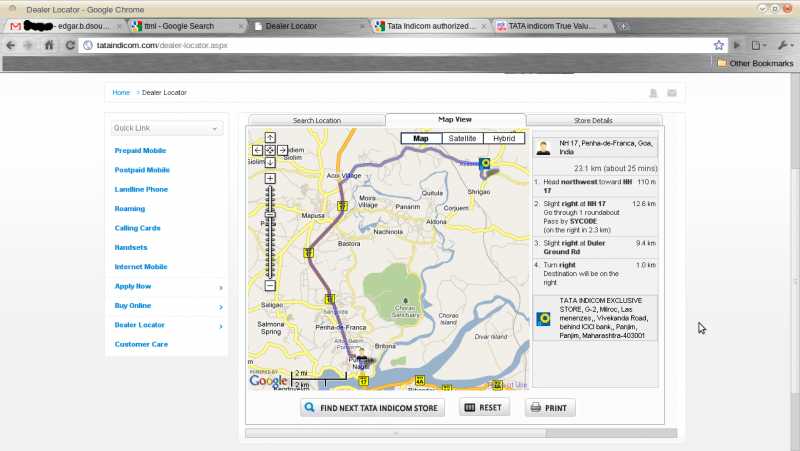The width and height of the screenshot is (800, 451).
Task: Close the Dealer Locator browser tab
Action: pos(362,26)
